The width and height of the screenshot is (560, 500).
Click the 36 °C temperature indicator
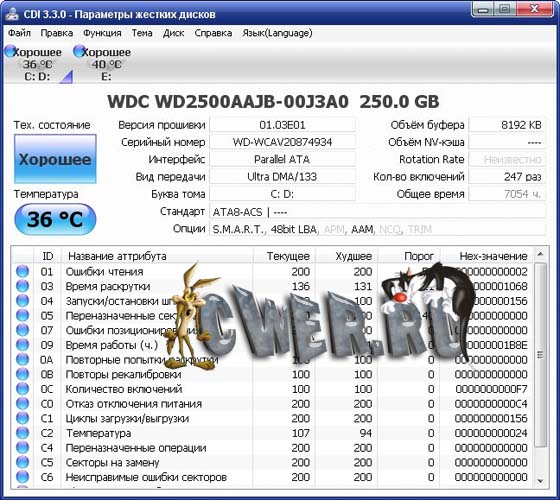(x=55, y=219)
